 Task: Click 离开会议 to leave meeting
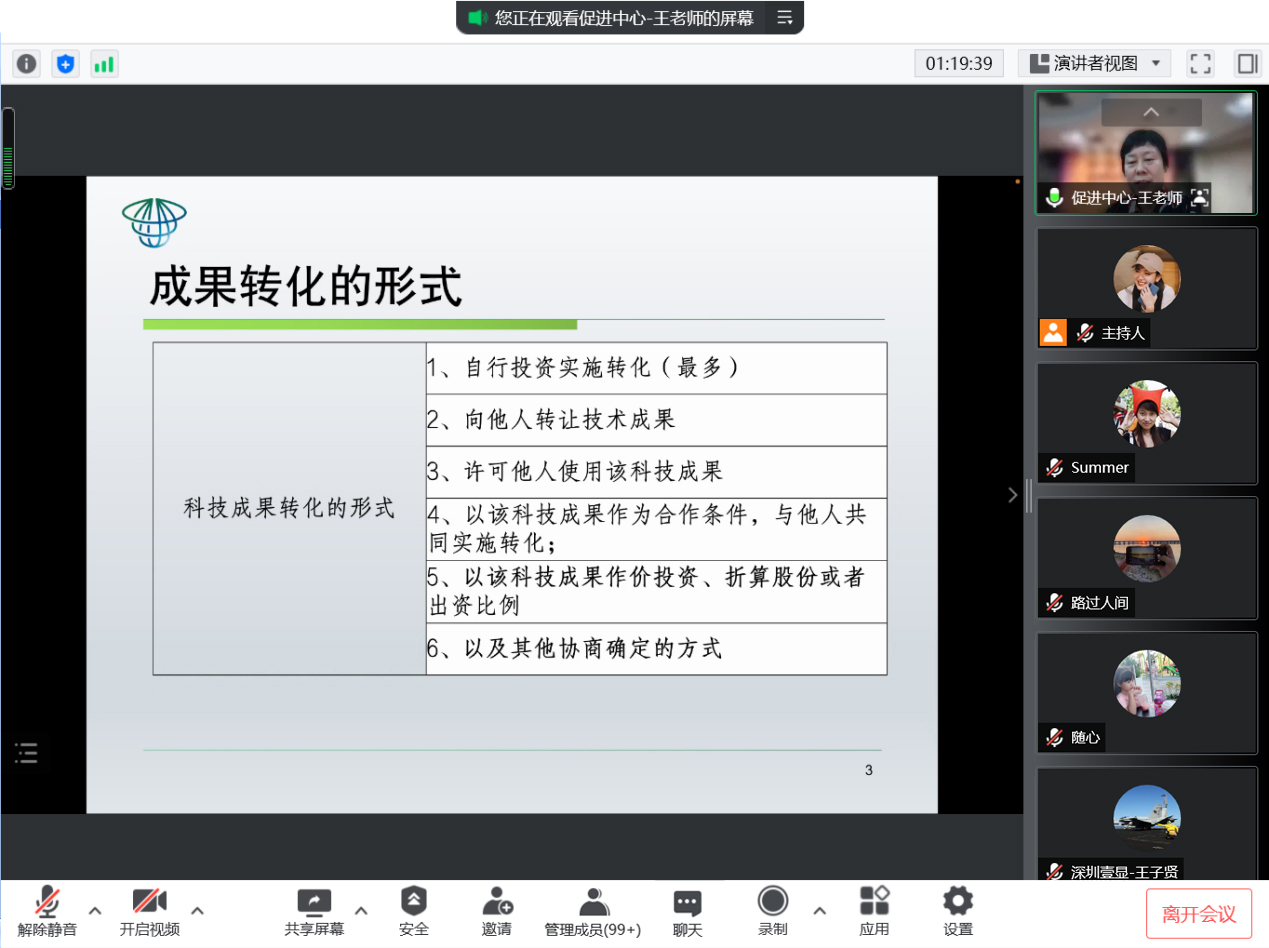1198,914
